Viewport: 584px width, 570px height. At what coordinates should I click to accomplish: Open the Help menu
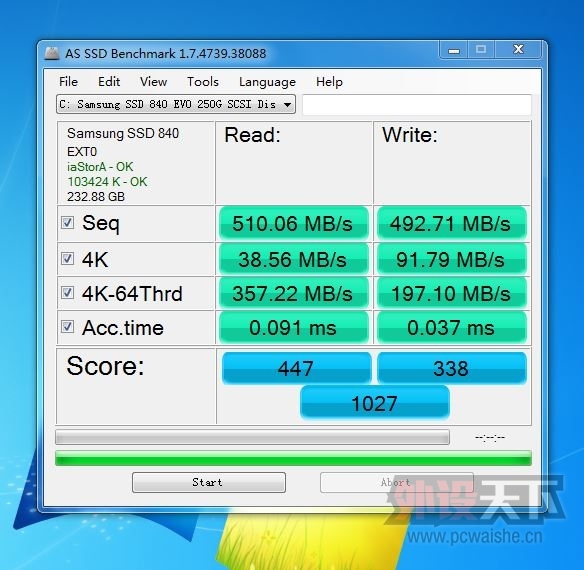click(x=329, y=82)
